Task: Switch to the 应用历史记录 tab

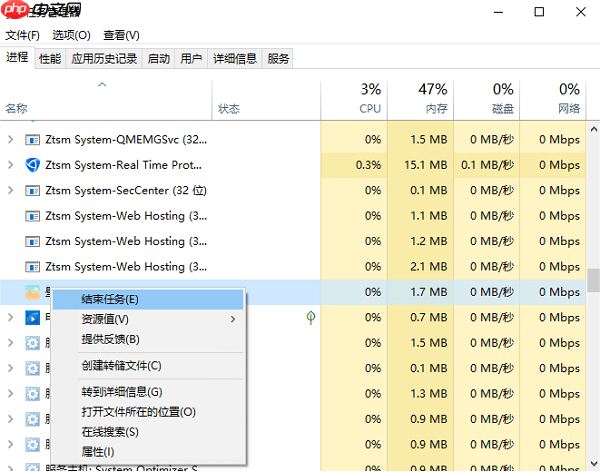Action: pyautogui.click(x=104, y=59)
